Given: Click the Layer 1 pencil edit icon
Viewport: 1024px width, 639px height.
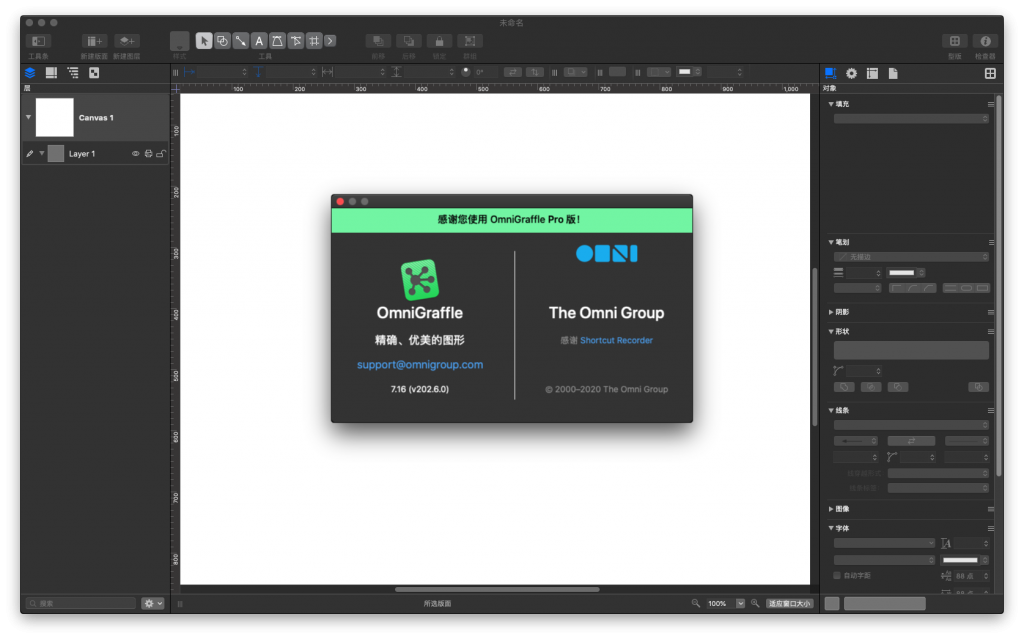Looking at the screenshot, I should point(29,154).
